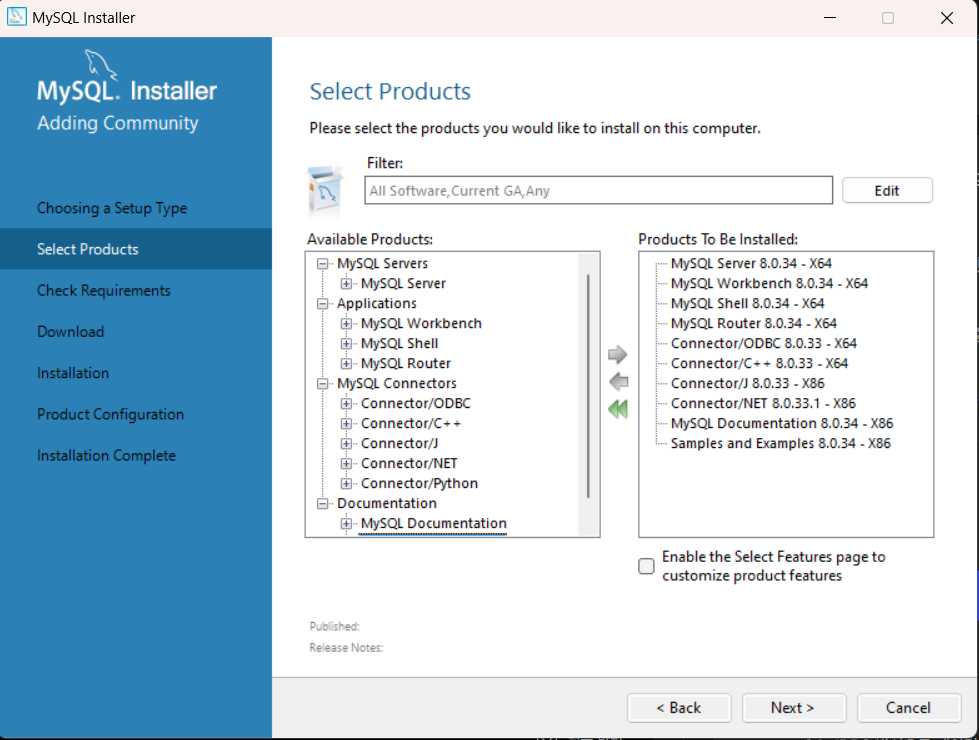This screenshot has width=979, height=740.
Task: Select MySQL Workbench 8.0.34 - X64 entry
Action: click(x=769, y=284)
